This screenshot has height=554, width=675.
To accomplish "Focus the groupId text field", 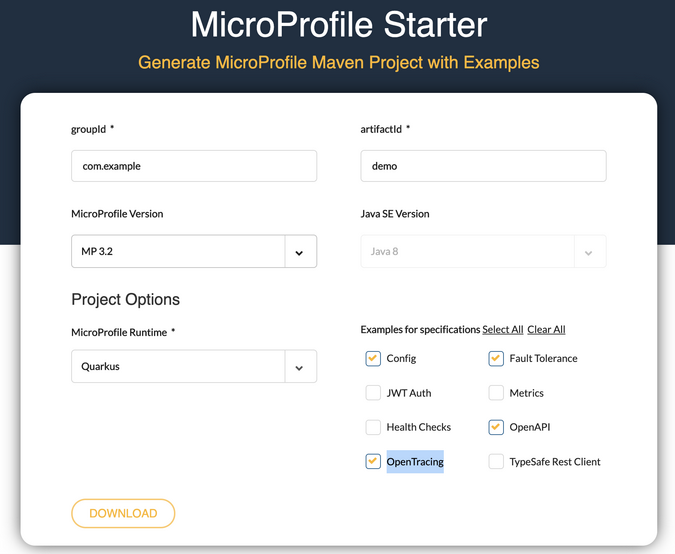I will 194,166.
